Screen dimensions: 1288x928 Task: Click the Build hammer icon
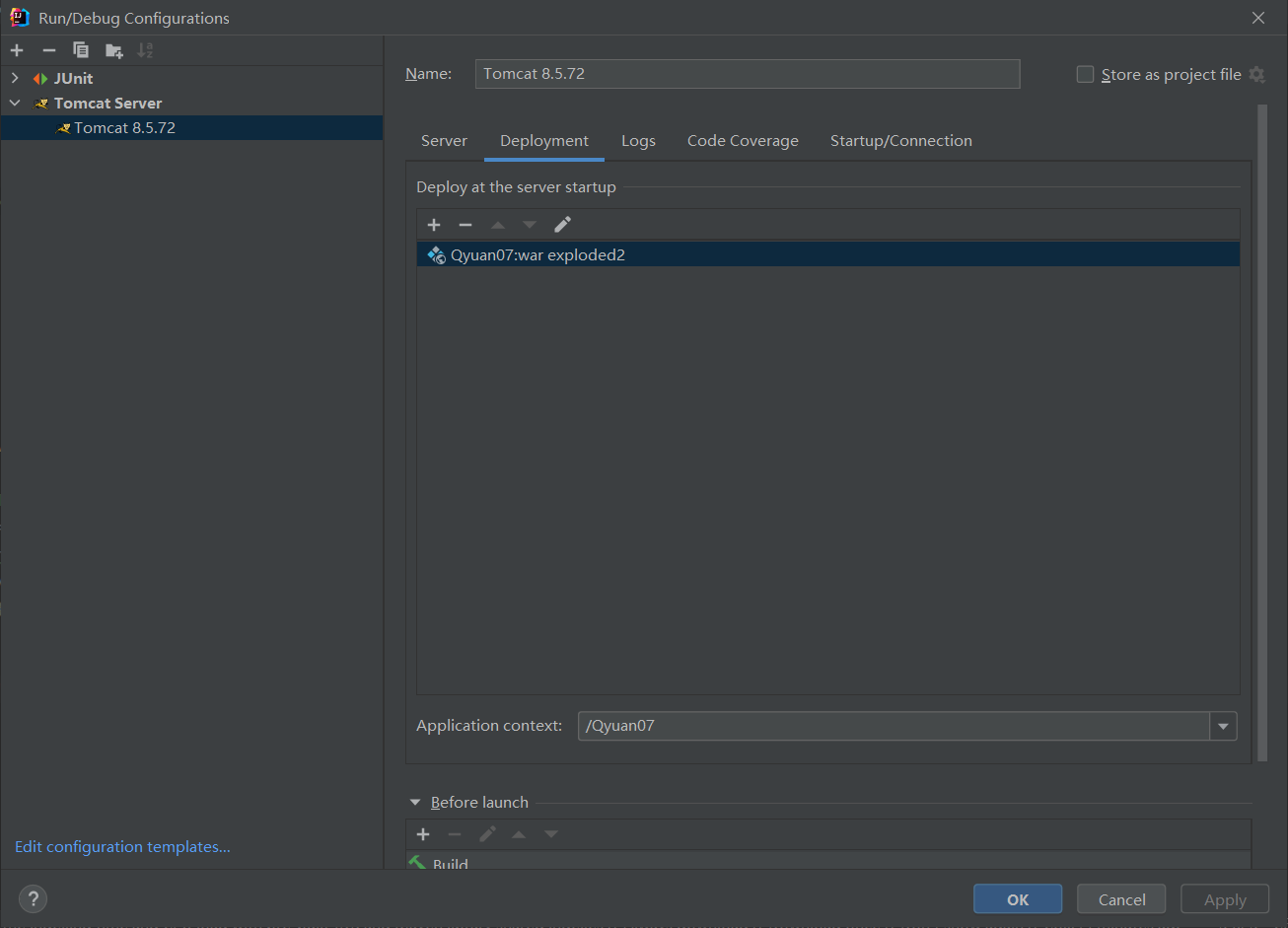tap(417, 863)
